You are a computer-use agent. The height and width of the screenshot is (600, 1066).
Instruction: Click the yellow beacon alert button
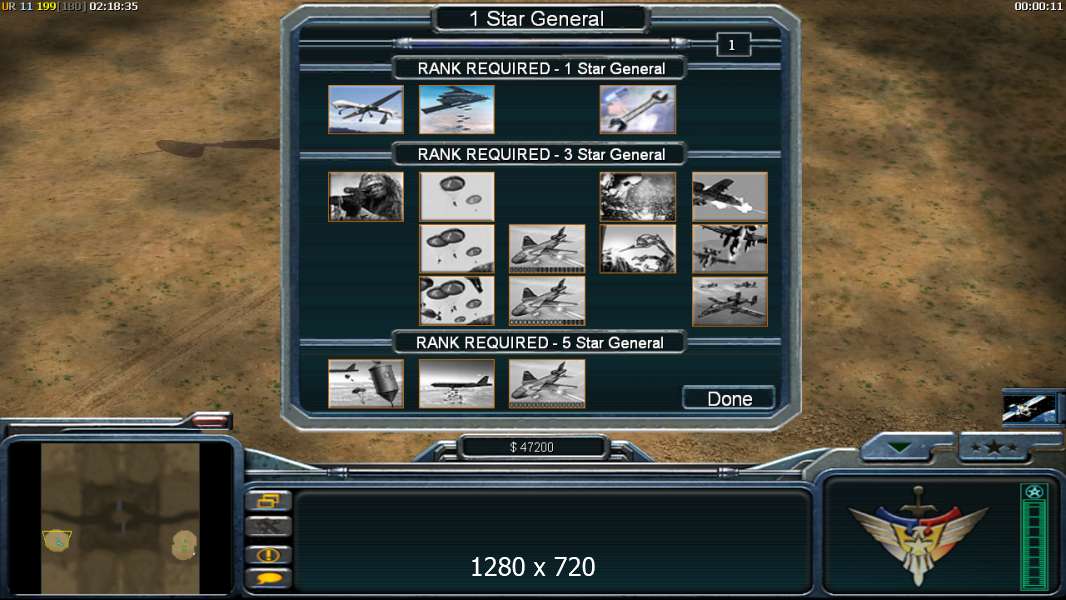[269, 554]
